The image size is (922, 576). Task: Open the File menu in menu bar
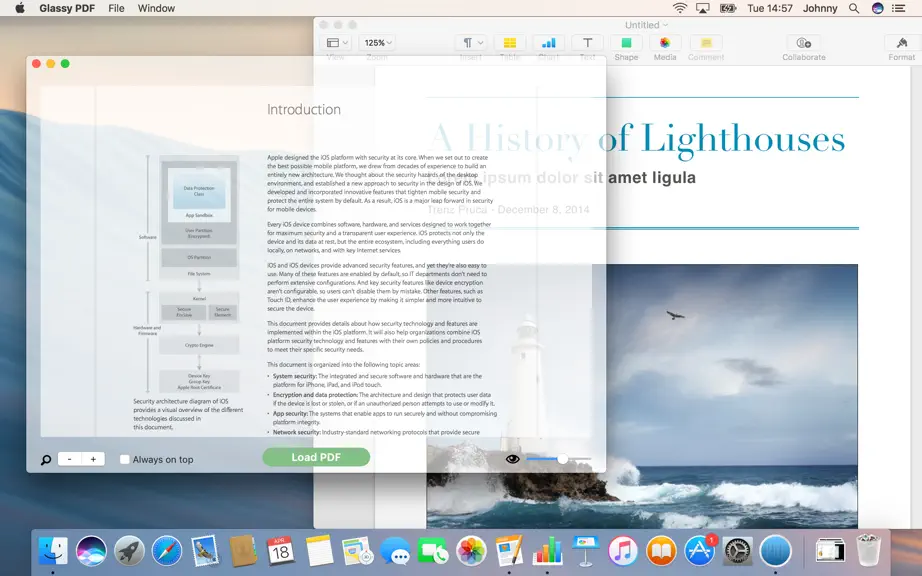point(116,8)
